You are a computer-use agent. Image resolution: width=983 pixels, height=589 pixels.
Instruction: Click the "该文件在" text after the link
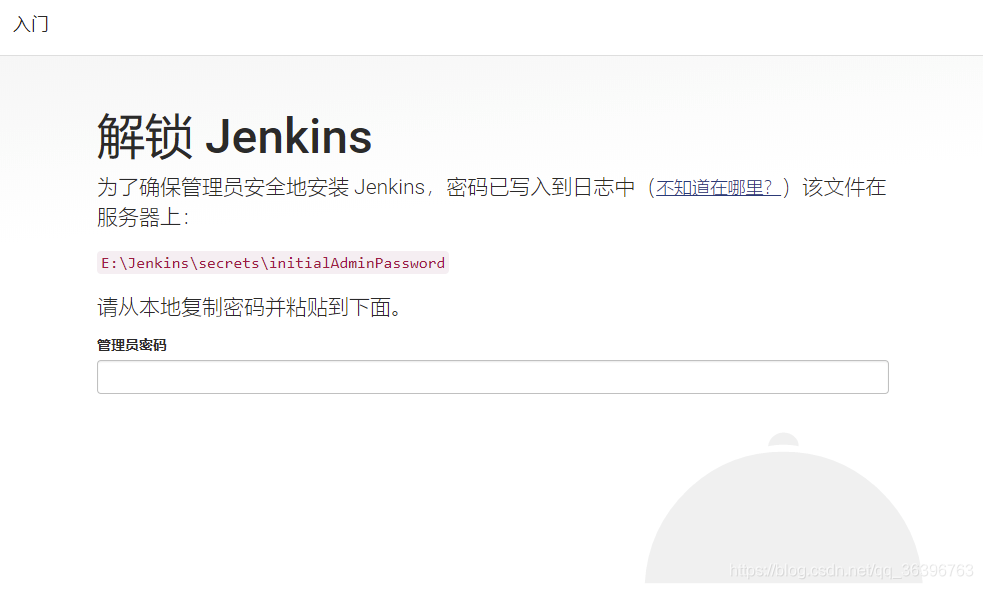point(844,187)
